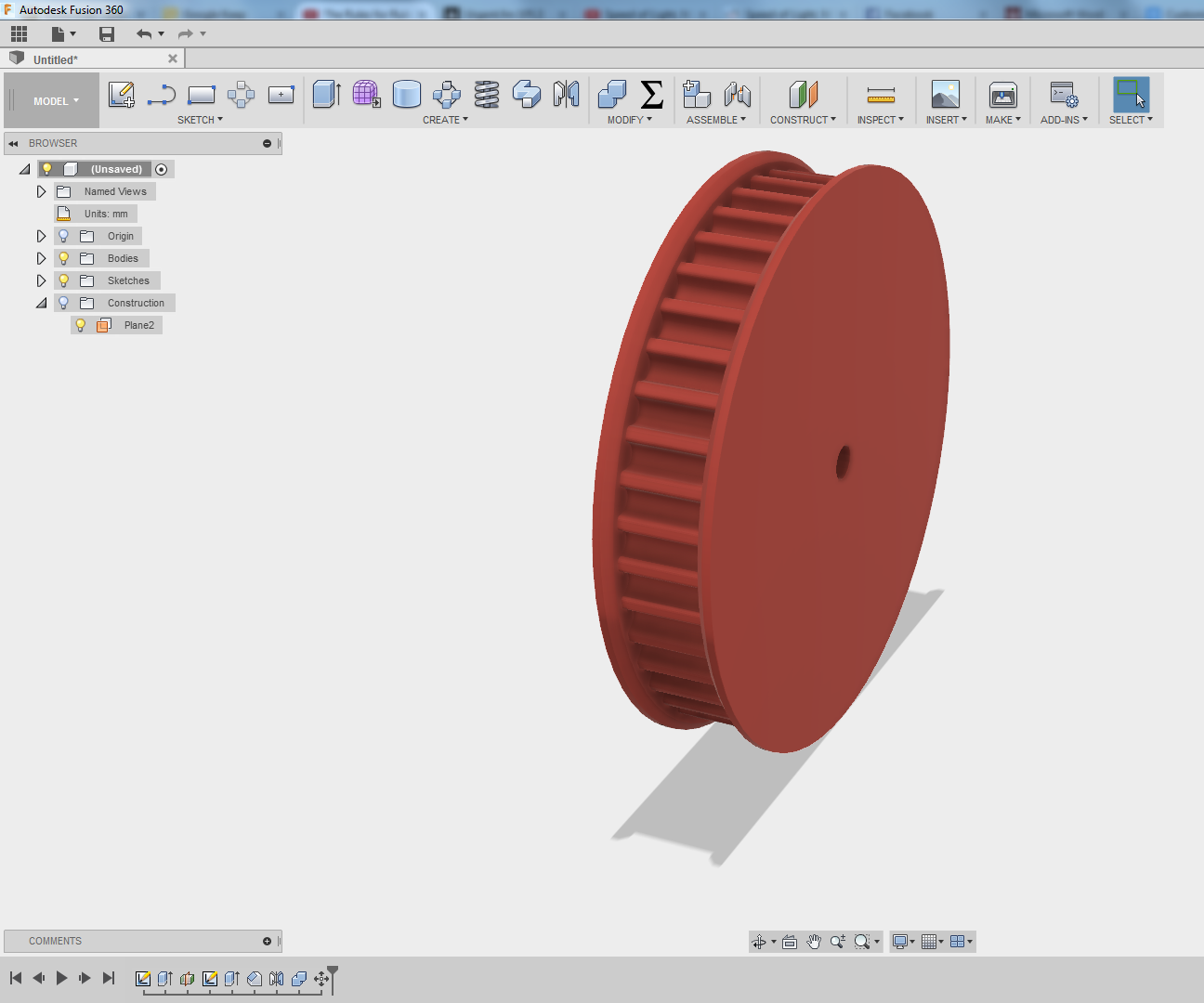Select the Press Pull tool in Modify
The width and height of the screenshot is (1204, 1003).
coord(612,95)
